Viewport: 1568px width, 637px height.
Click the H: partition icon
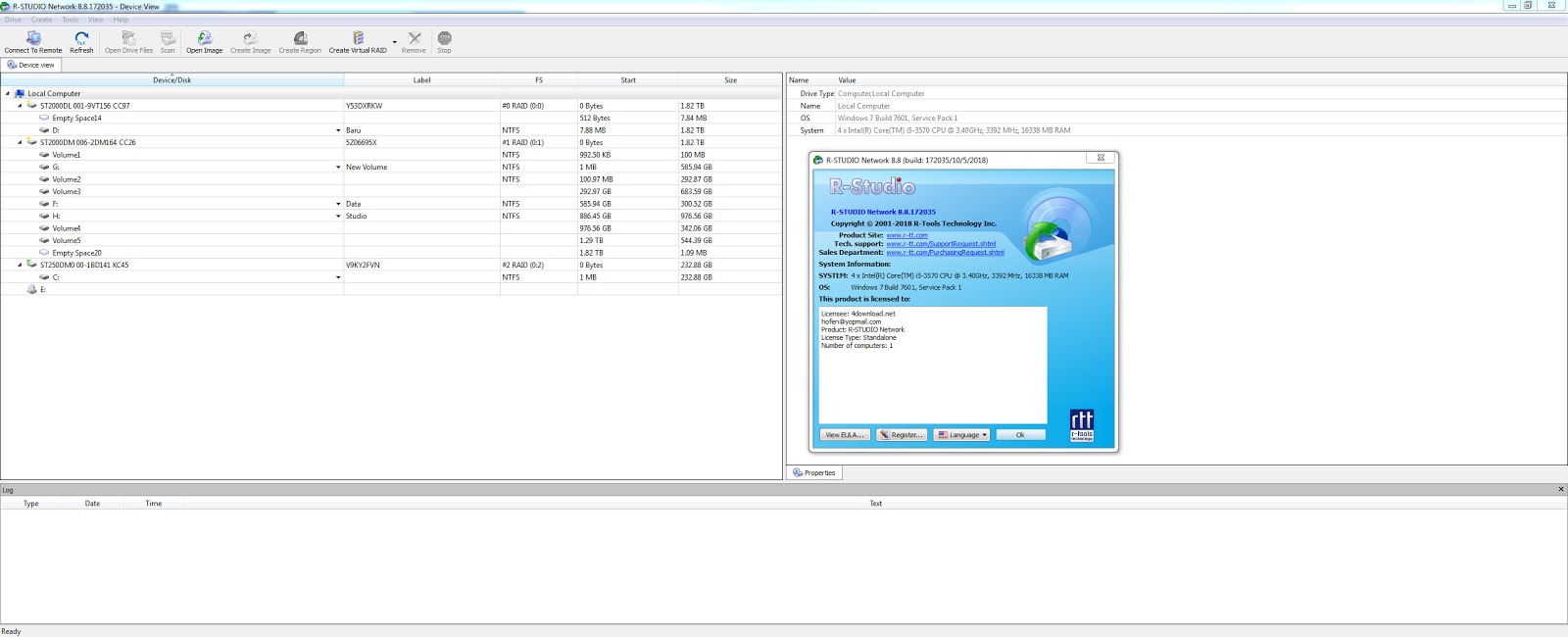click(44, 216)
